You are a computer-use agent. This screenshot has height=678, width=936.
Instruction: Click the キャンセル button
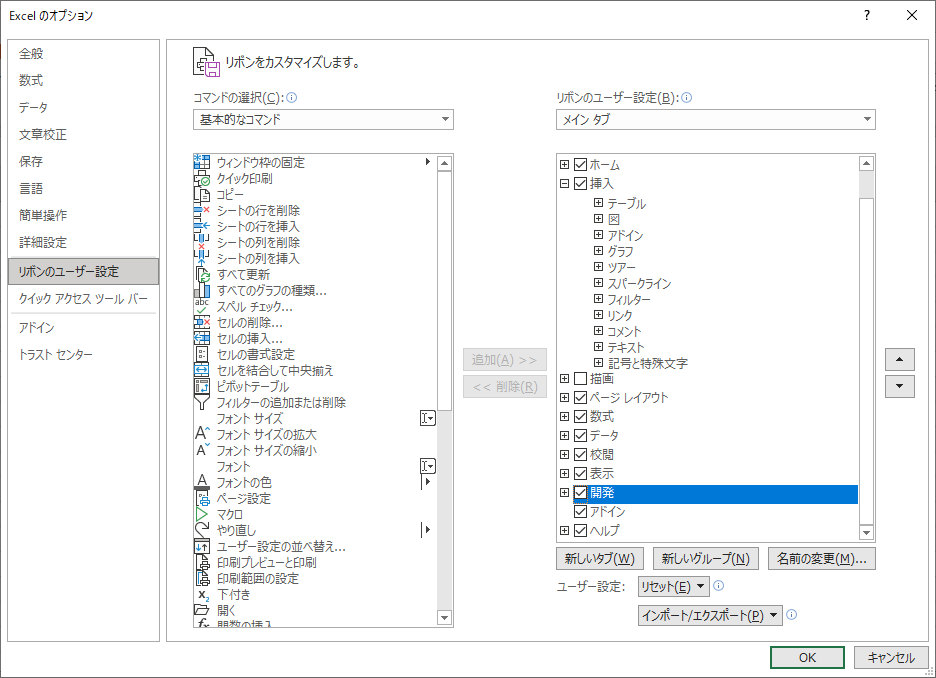click(891, 657)
